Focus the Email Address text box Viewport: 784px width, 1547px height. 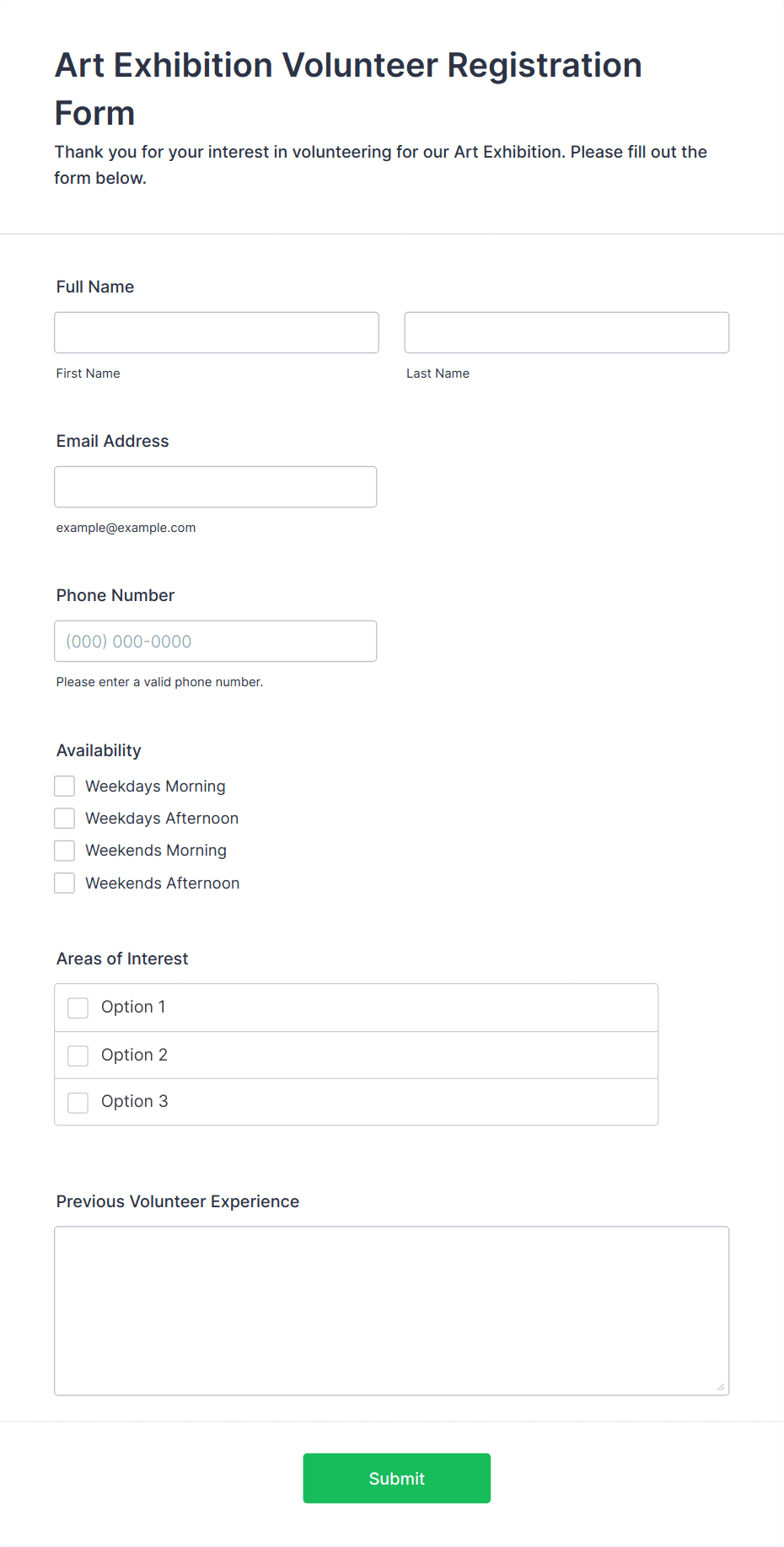[216, 486]
